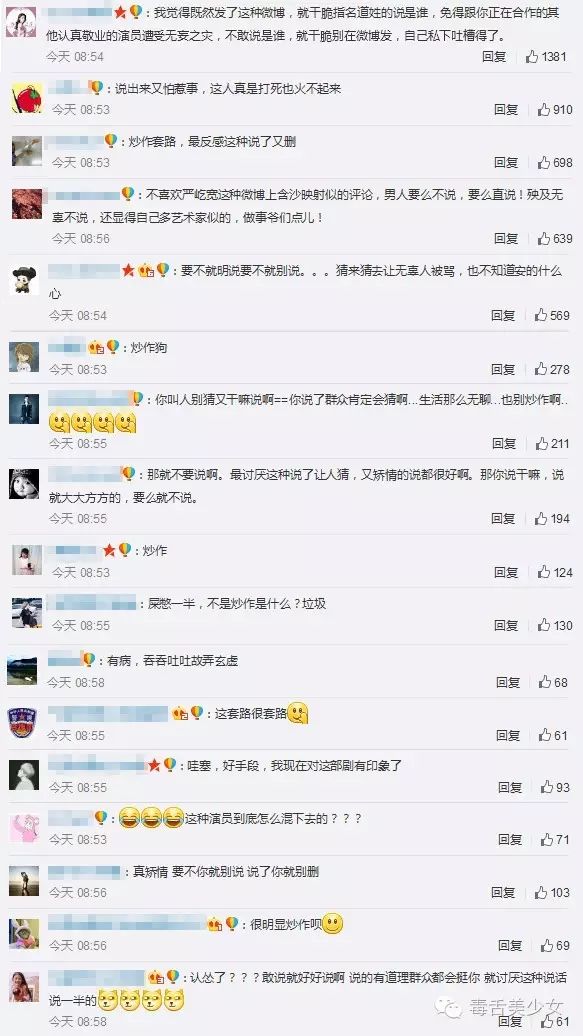This screenshot has width=583, height=1036.
Task: Like the 这套路很套路 comment
Action: coord(545,735)
